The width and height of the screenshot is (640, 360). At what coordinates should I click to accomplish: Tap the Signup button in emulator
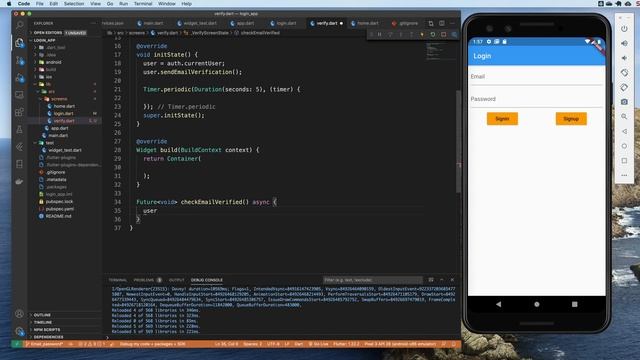pyautogui.click(x=571, y=119)
